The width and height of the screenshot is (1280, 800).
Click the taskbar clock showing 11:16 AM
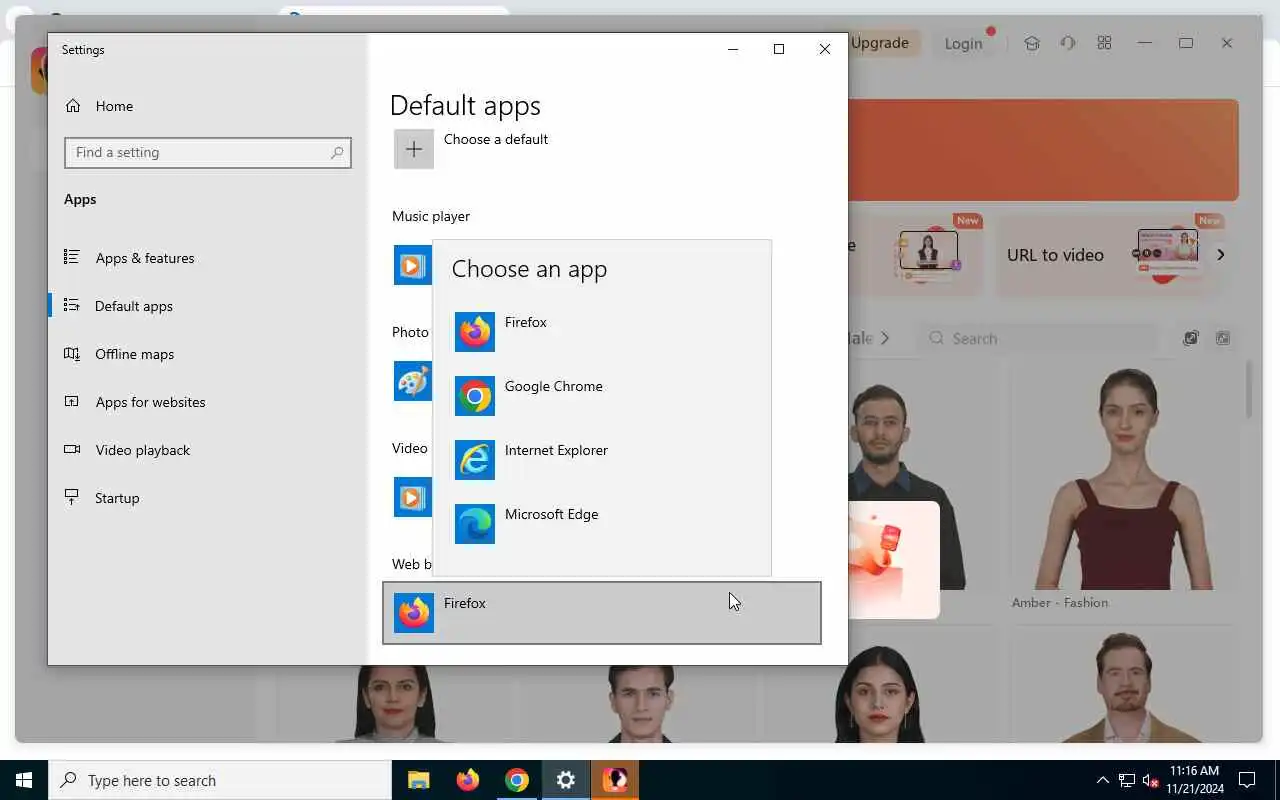click(1194, 780)
